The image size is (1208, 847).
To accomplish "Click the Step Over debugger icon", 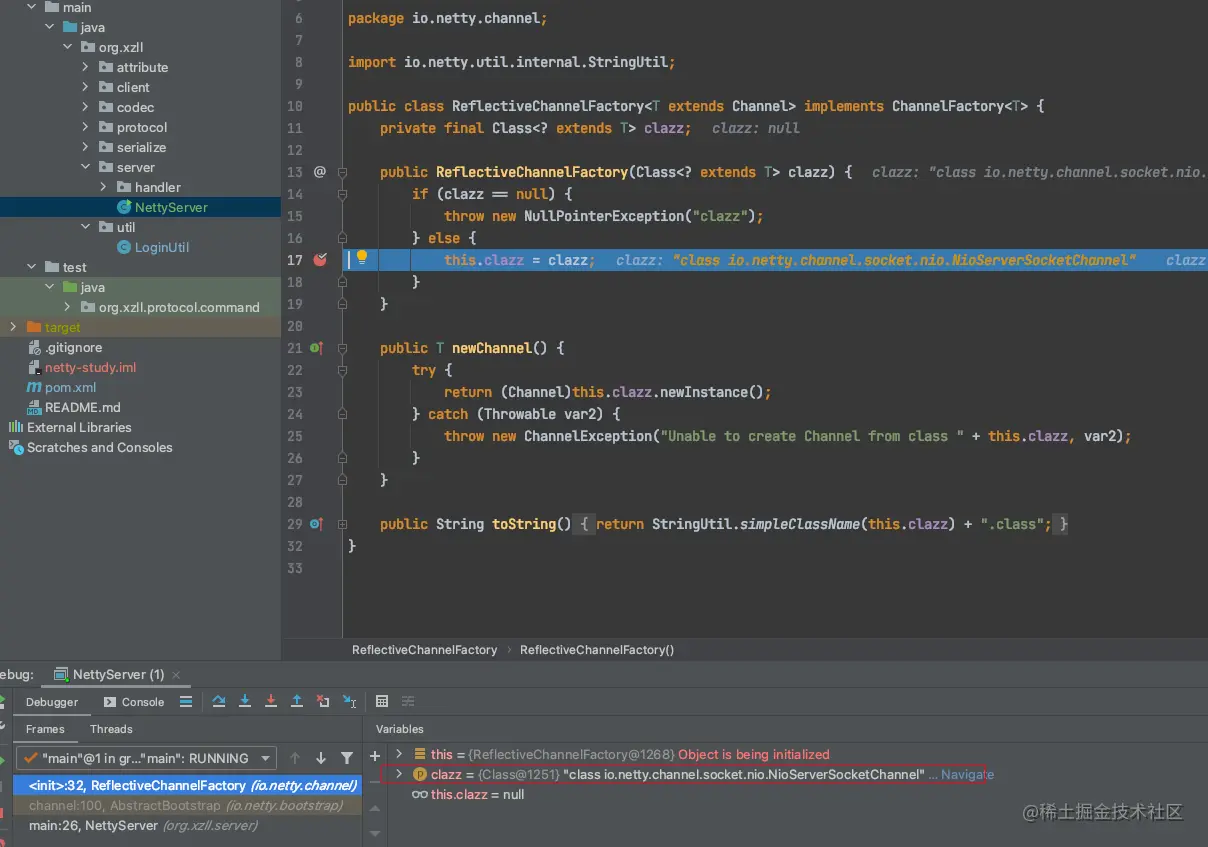I will click(x=219, y=702).
